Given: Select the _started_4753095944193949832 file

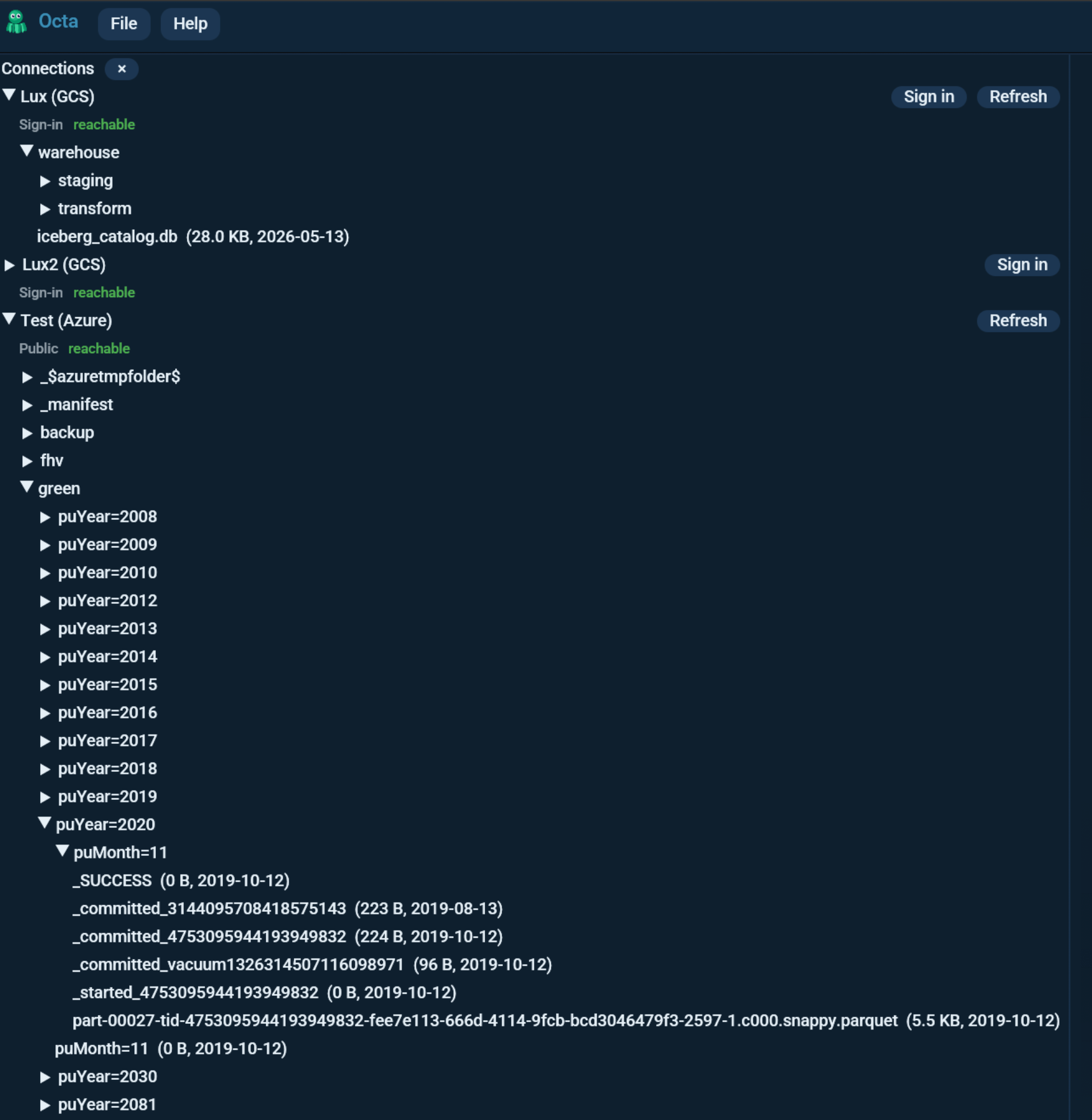Looking at the screenshot, I should tap(265, 993).
